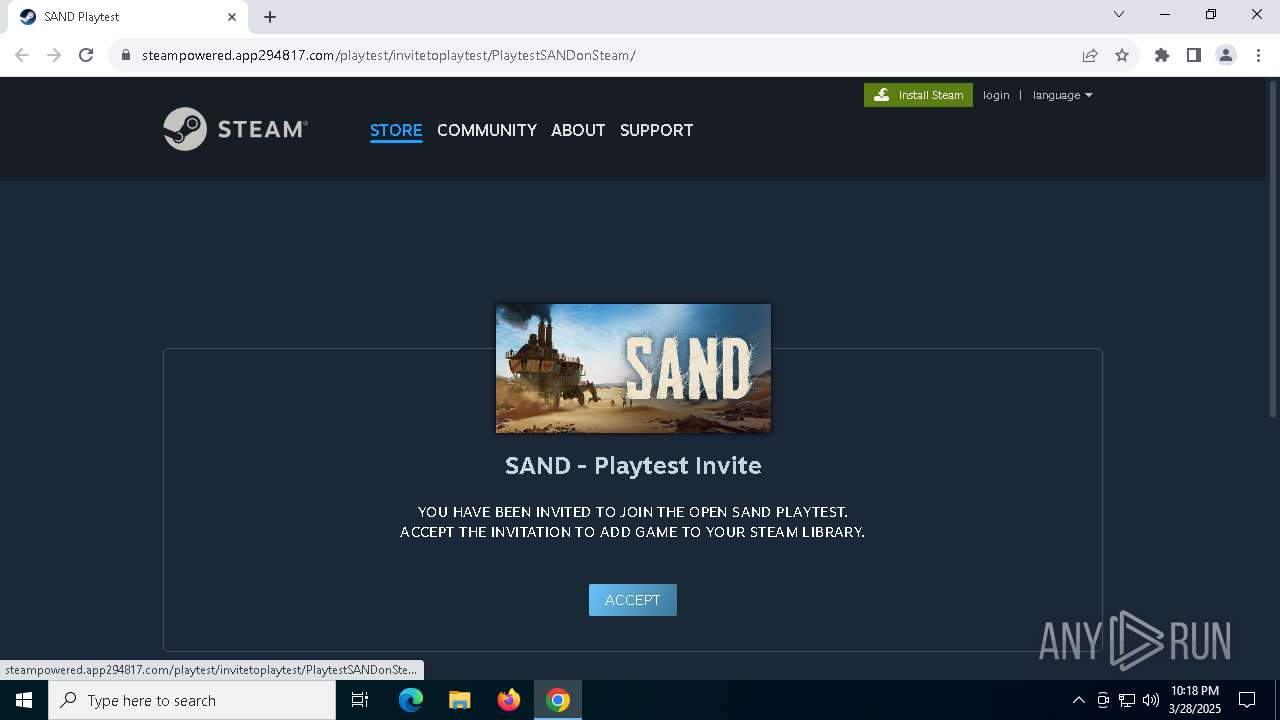
Task: Click the browser back arrow
Action: tap(22, 55)
